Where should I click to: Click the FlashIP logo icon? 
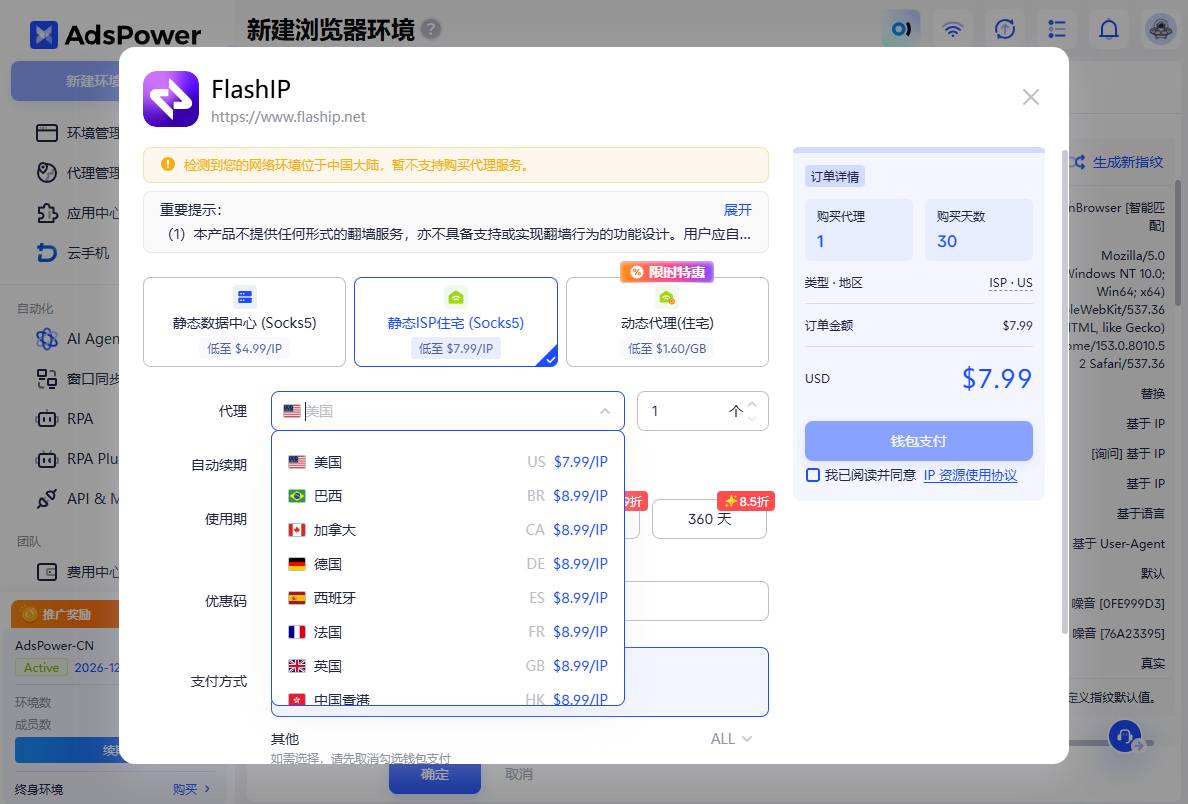coord(171,99)
